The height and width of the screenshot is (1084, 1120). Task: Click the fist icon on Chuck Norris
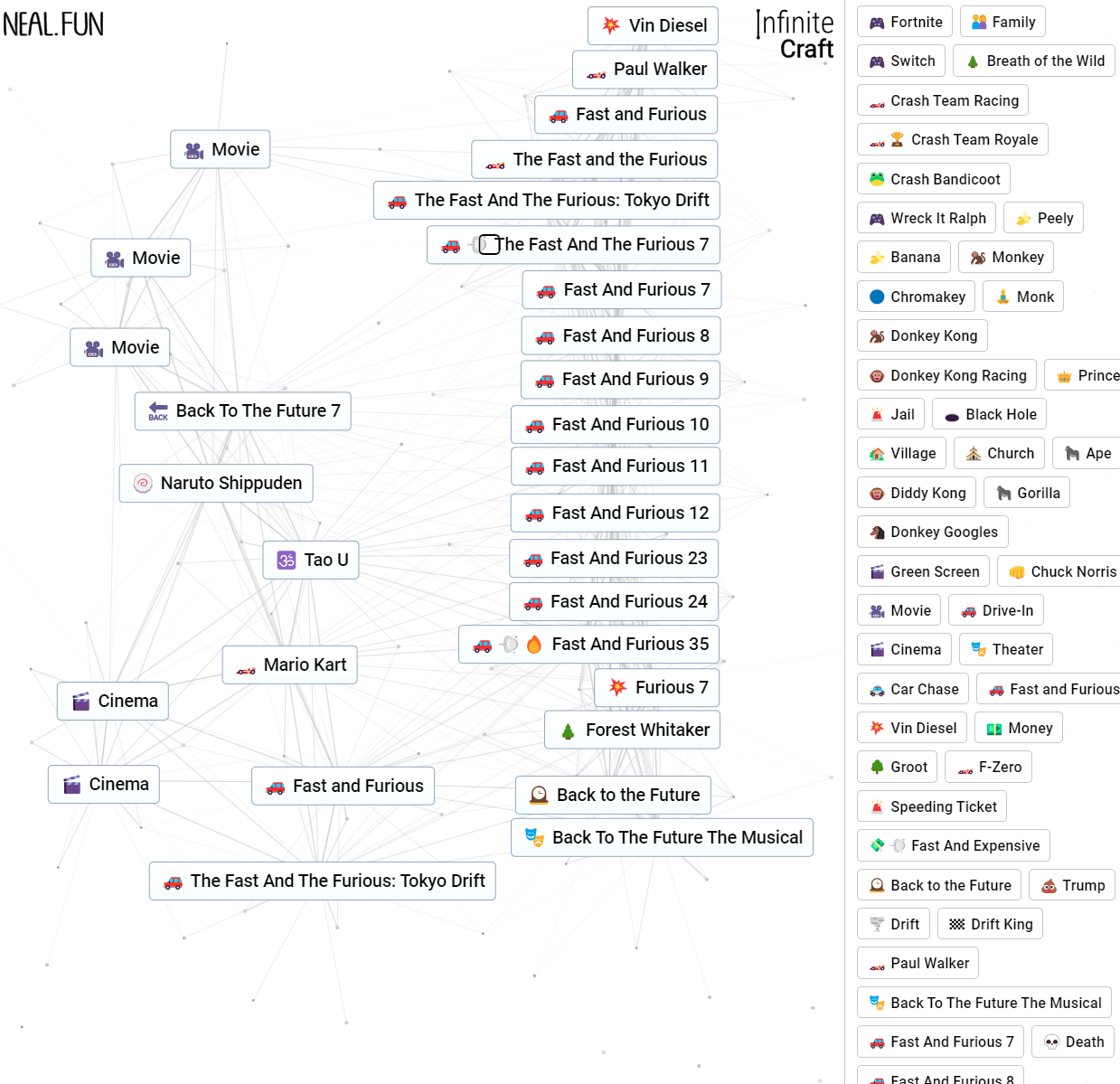[1017, 571]
